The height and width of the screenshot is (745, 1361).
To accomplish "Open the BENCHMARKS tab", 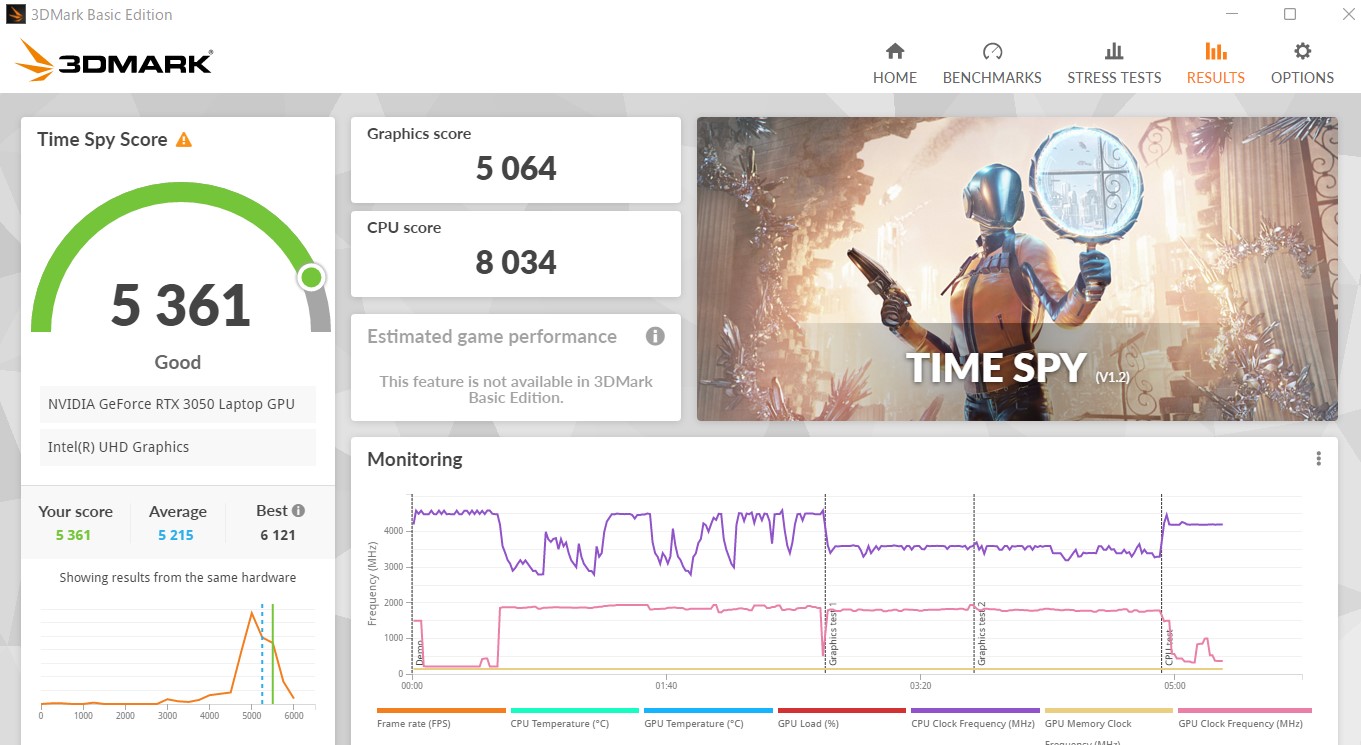I will pyautogui.click(x=992, y=64).
